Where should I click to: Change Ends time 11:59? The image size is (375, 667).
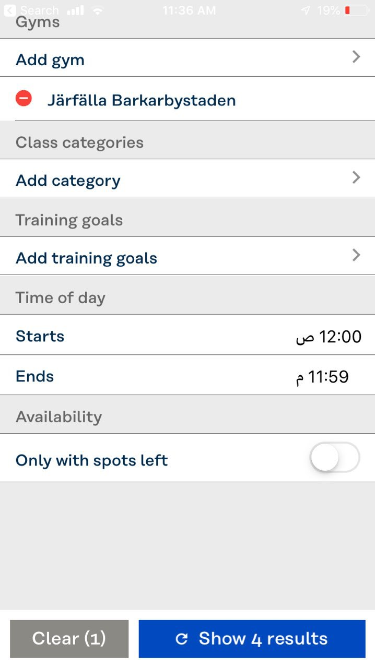(322, 376)
